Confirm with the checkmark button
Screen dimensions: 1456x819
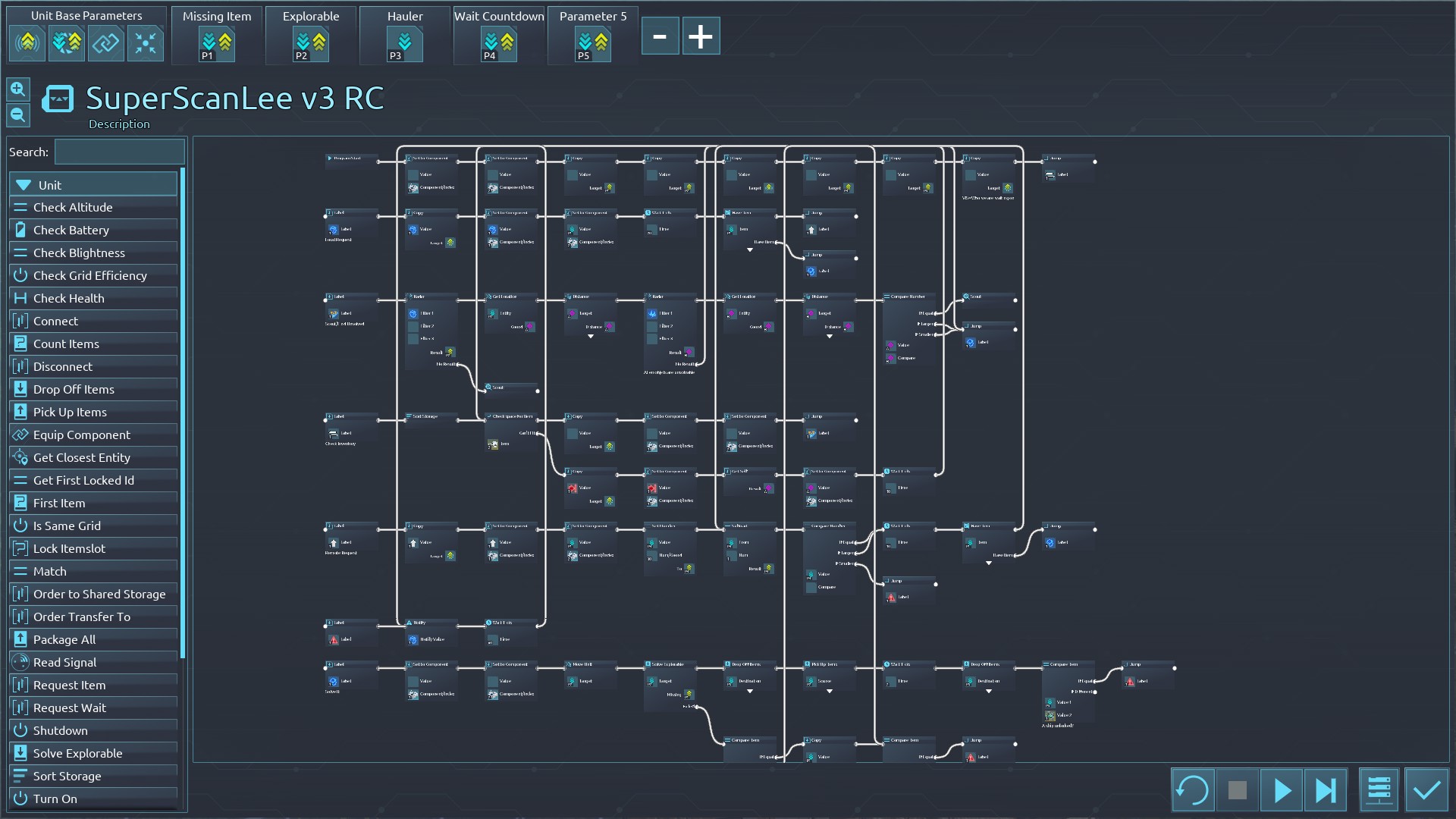[1426, 790]
